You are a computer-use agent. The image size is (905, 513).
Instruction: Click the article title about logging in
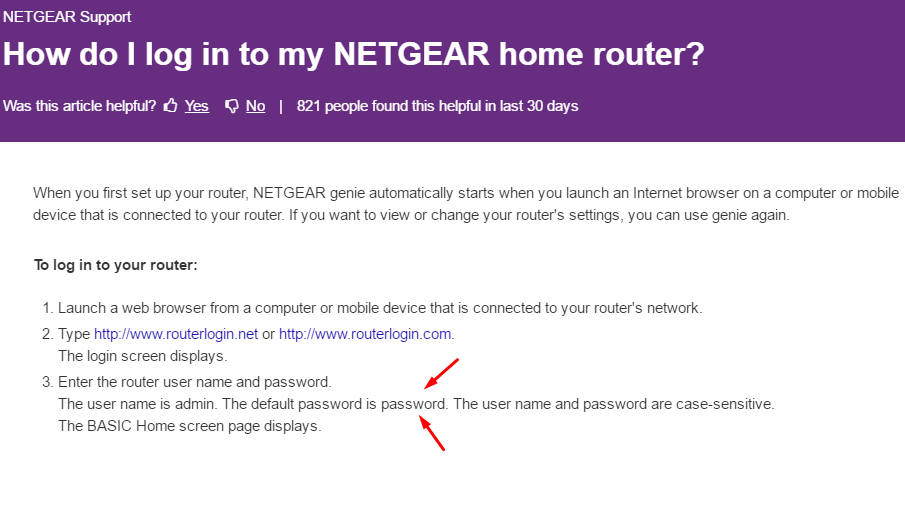[353, 55]
